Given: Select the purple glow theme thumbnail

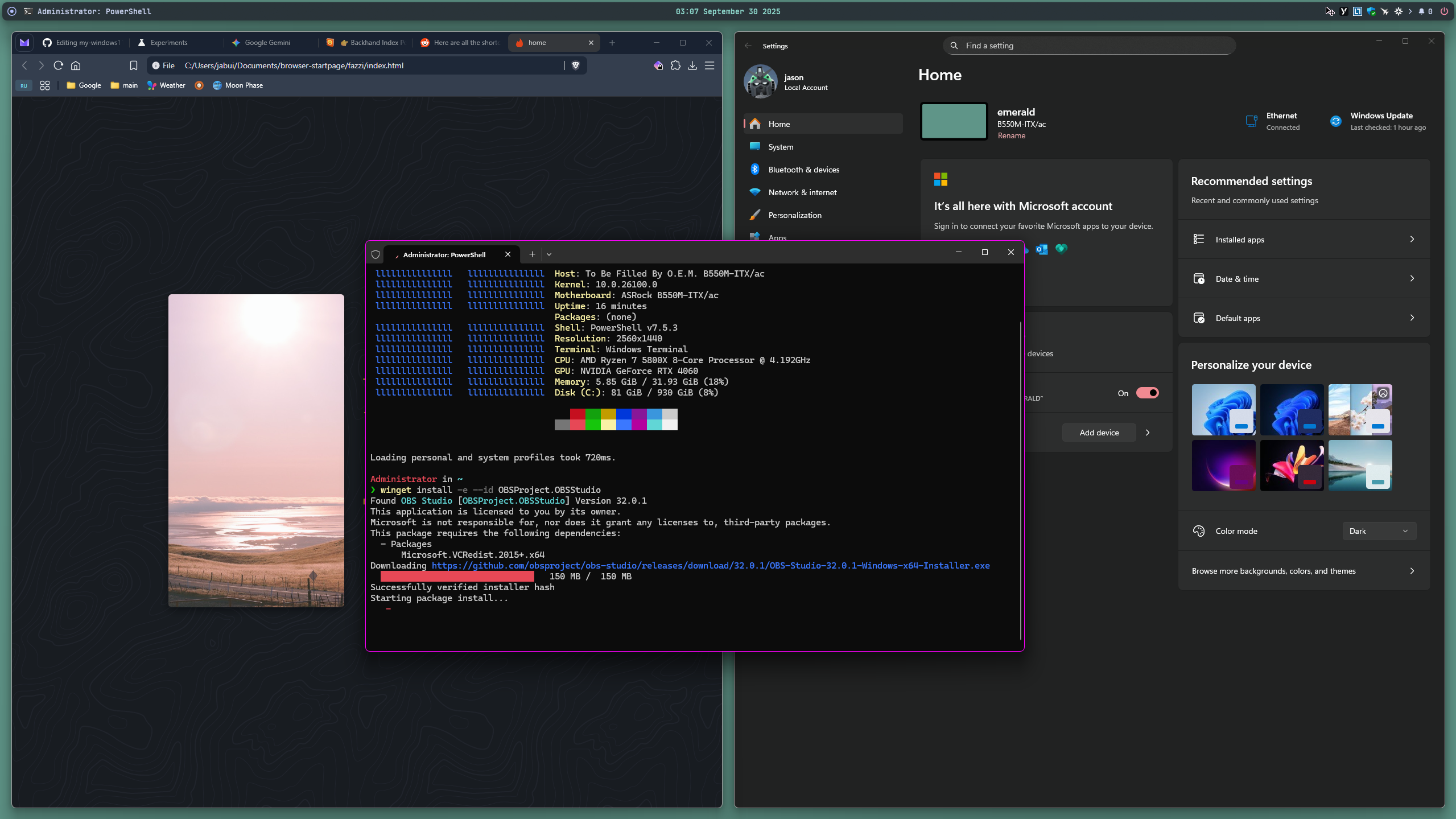Looking at the screenshot, I should [x=1223, y=466].
